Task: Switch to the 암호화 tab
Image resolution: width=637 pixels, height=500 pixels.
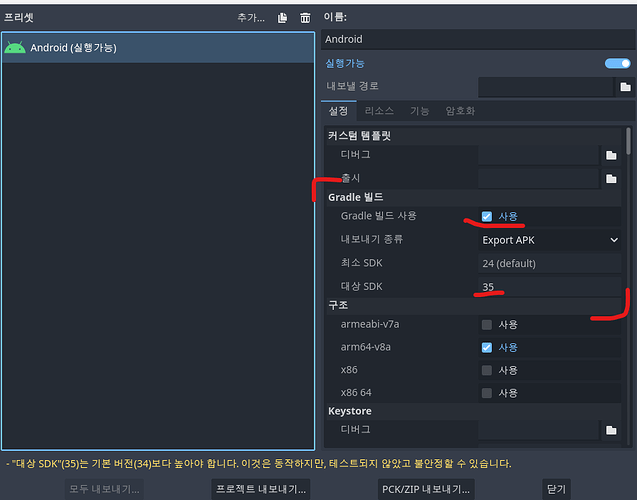Action: tap(460, 111)
